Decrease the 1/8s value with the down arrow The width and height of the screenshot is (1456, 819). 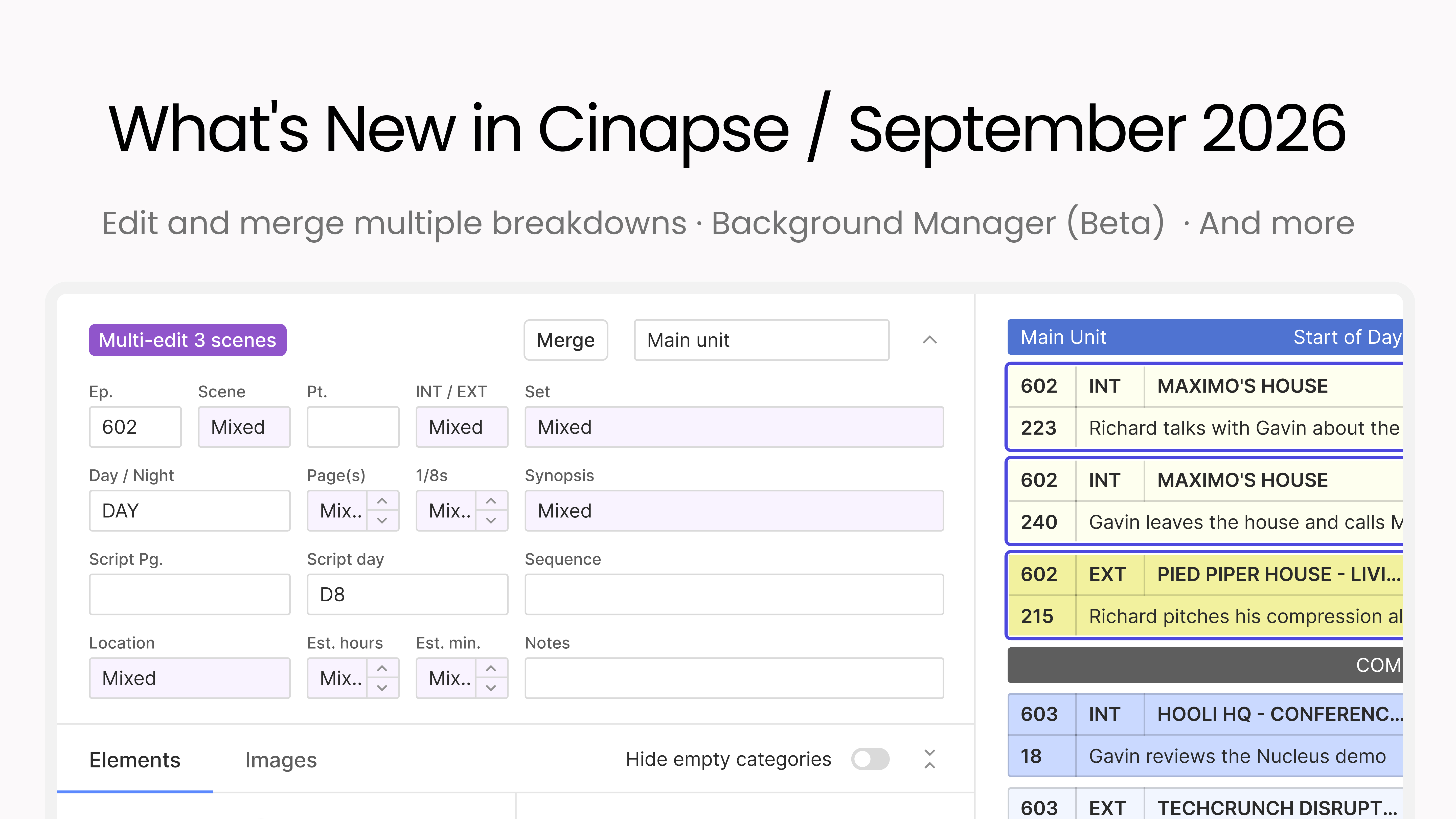tap(491, 520)
